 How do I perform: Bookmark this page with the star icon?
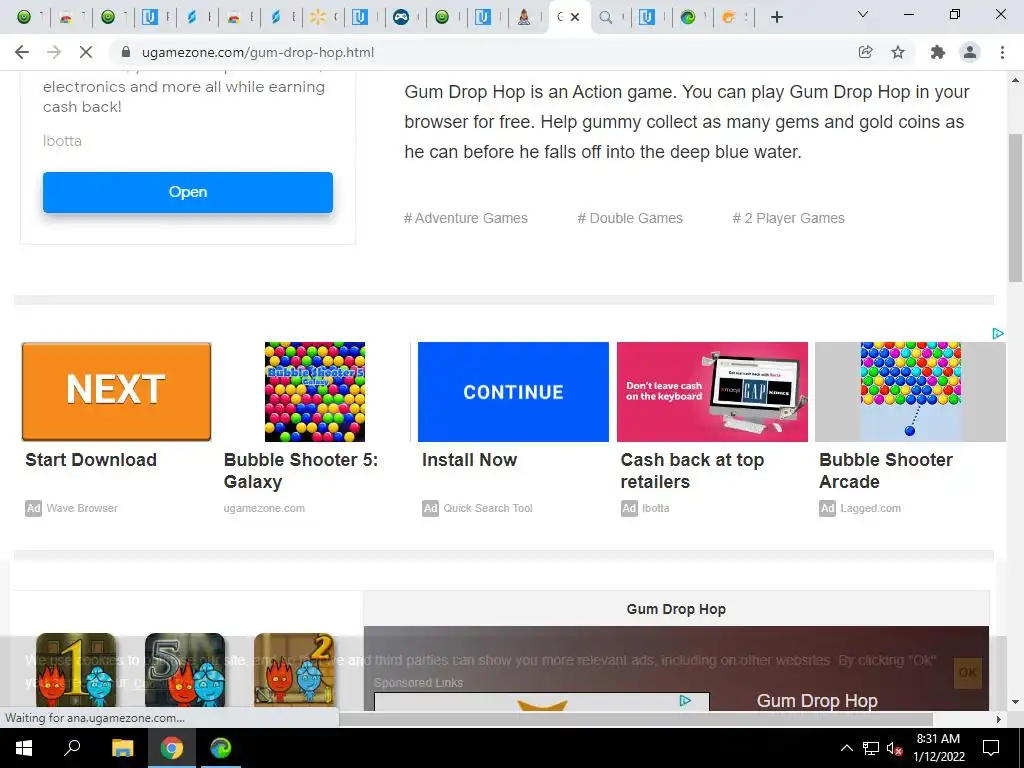(898, 52)
